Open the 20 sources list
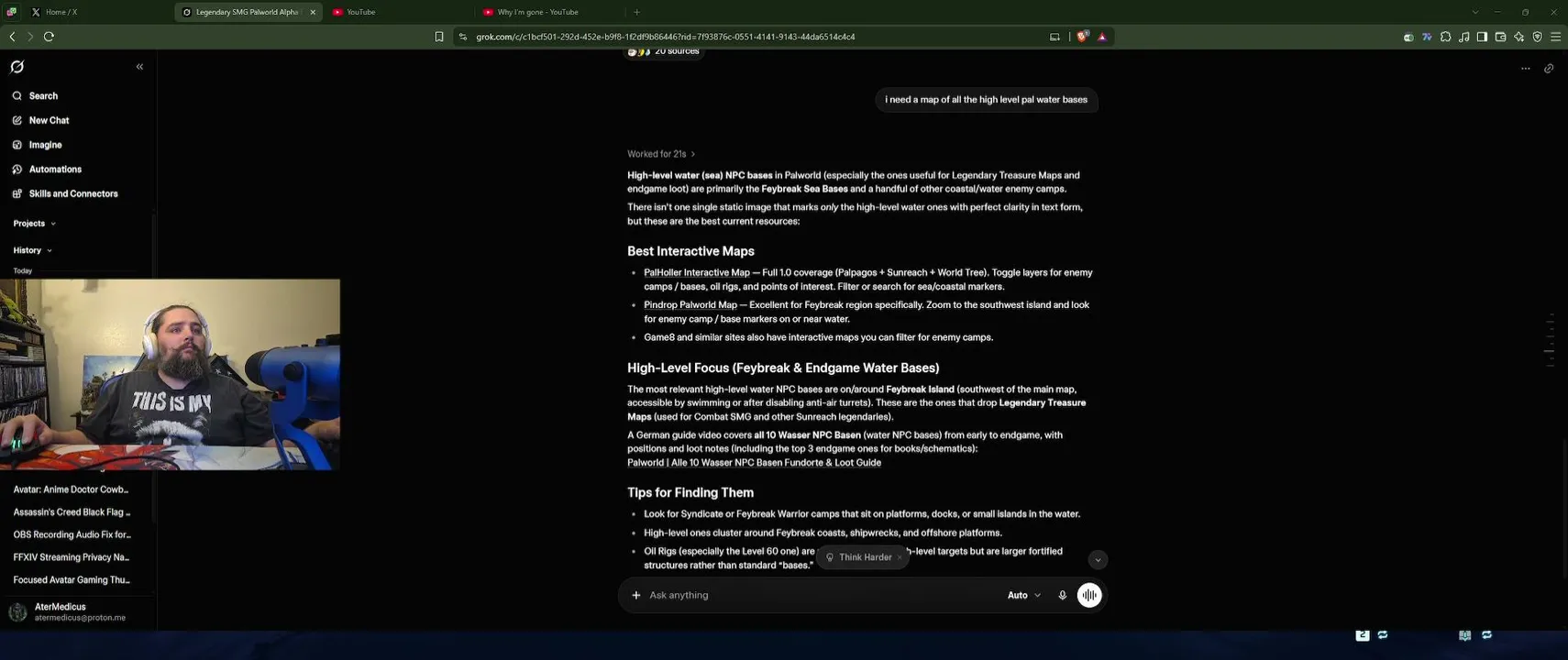The image size is (1568, 660). (664, 51)
